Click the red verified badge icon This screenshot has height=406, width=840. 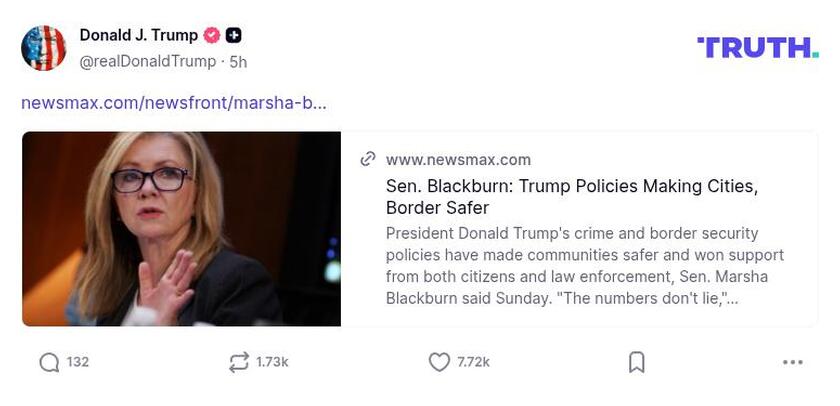tap(212, 35)
